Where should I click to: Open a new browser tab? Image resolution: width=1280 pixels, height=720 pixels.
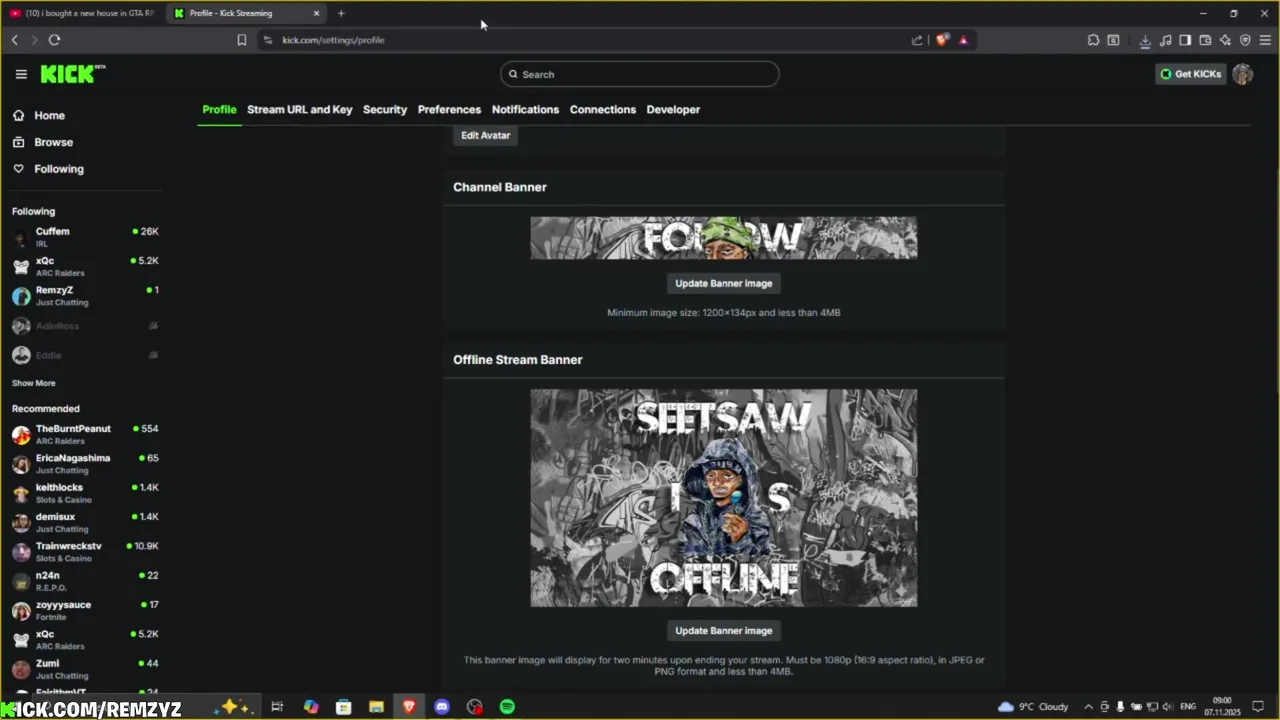(x=341, y=13)
